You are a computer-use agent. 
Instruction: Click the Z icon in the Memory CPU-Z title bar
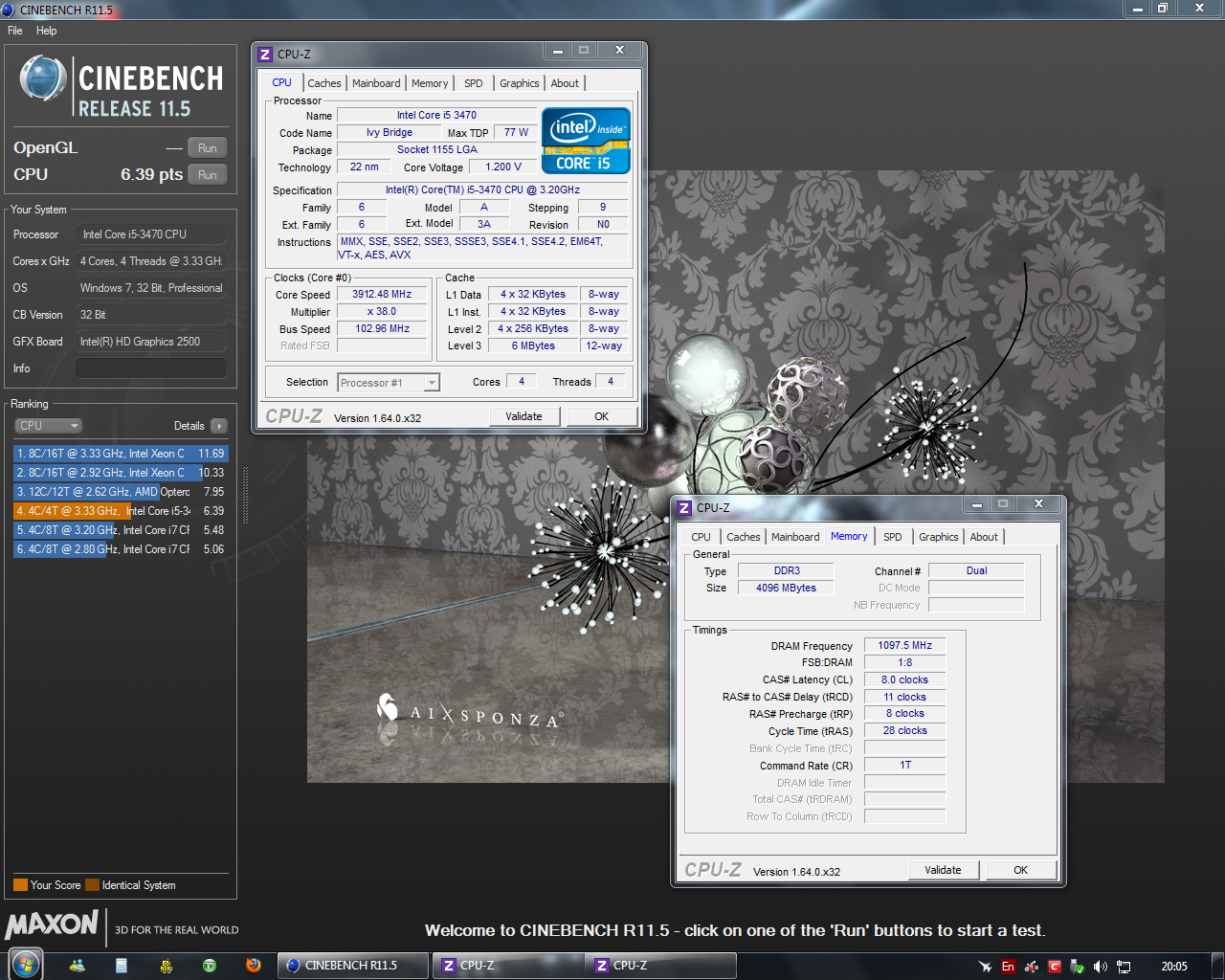pyautogui.click(x=684, y=508)
